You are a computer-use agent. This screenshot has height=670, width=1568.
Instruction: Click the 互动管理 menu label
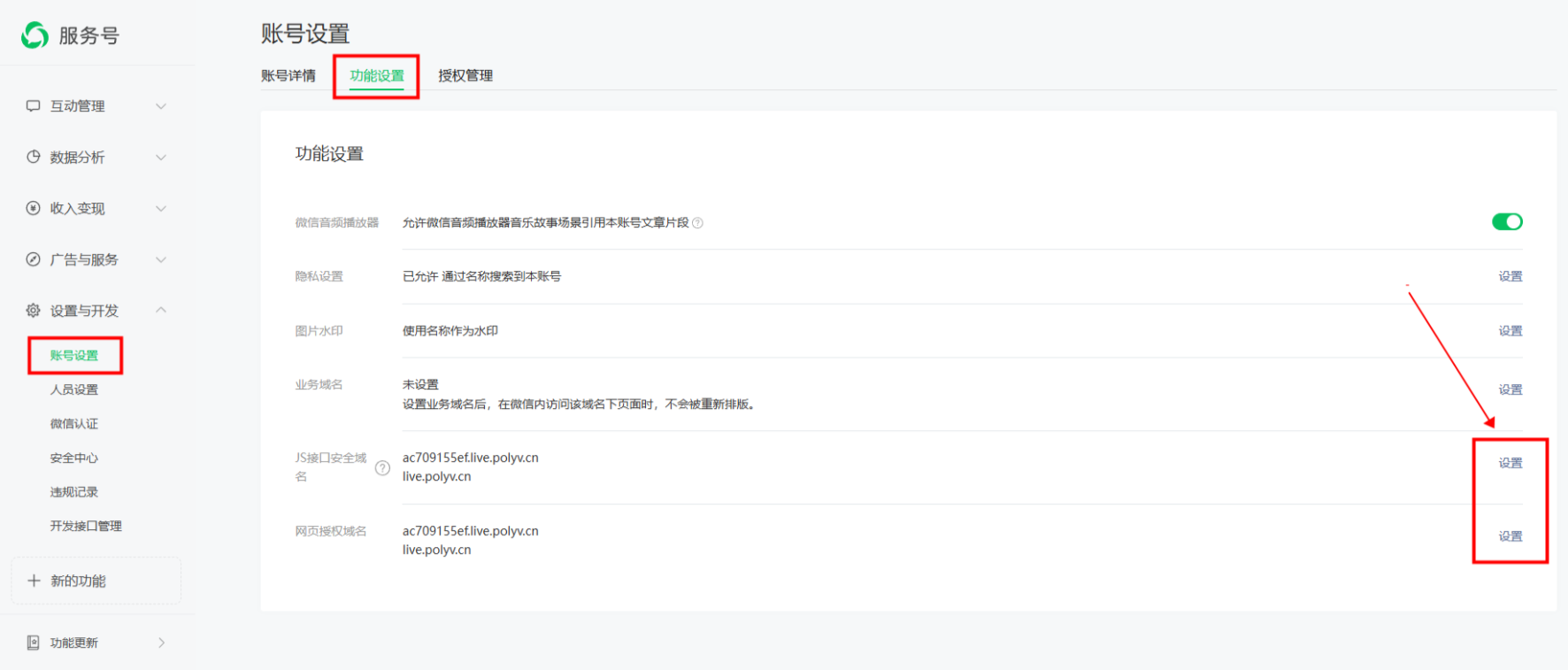[x=78, y=106]
